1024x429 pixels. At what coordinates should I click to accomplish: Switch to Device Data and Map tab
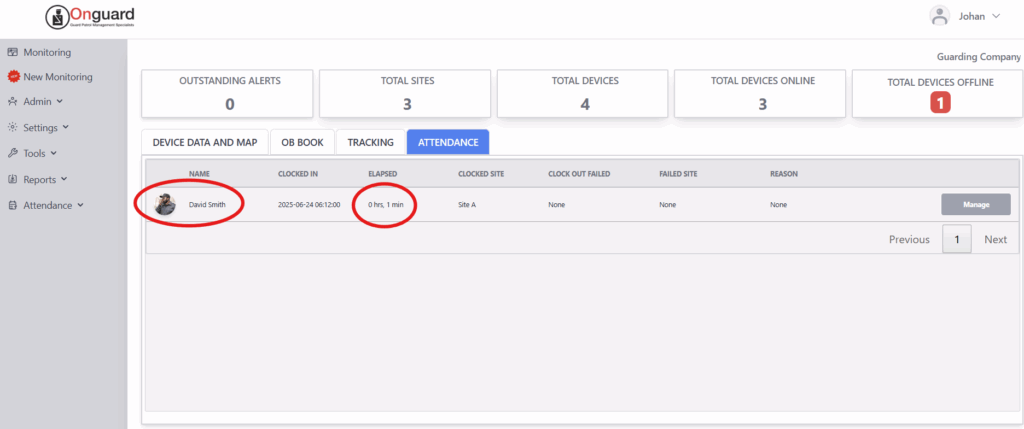205,142
